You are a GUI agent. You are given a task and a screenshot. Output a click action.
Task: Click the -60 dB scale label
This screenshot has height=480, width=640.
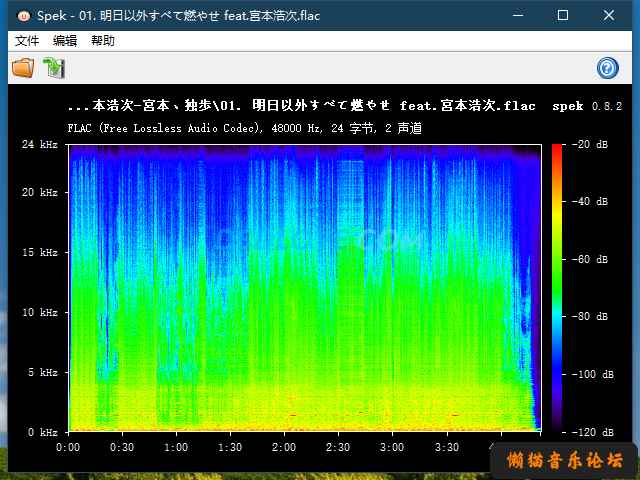click(590, 259)
